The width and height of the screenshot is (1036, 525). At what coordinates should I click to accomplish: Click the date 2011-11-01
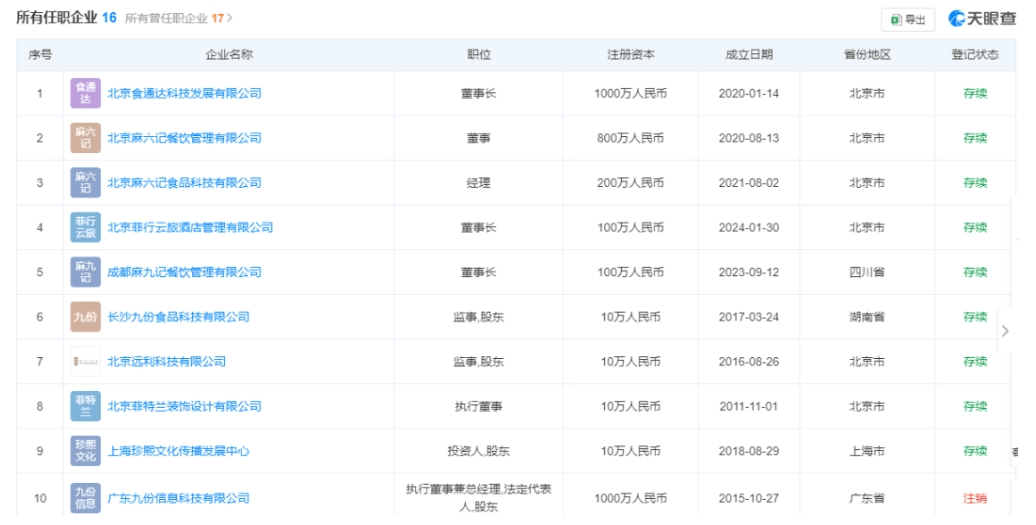coord(749,406)
